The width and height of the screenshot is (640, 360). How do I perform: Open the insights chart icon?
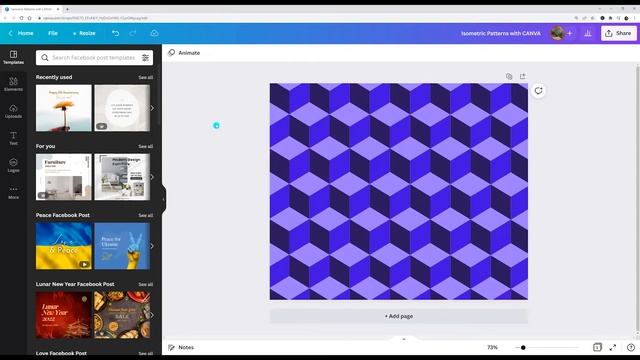[x=588, y=33]
